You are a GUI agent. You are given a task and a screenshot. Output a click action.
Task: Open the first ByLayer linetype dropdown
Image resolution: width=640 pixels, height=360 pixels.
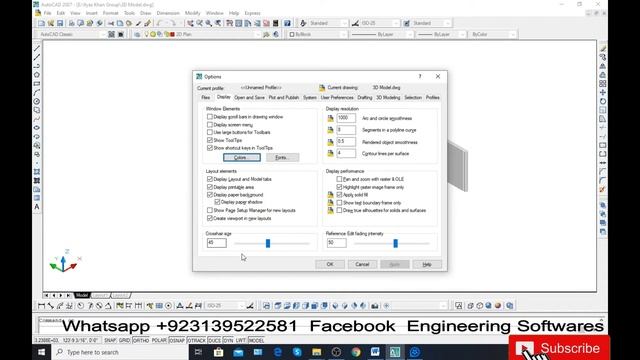coord(382,34)
